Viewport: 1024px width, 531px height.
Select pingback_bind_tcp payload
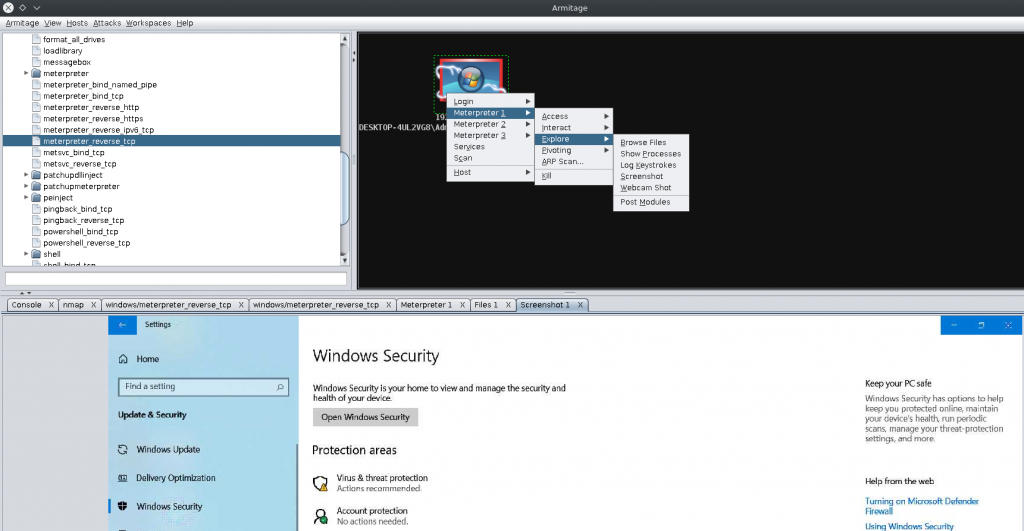78,209
